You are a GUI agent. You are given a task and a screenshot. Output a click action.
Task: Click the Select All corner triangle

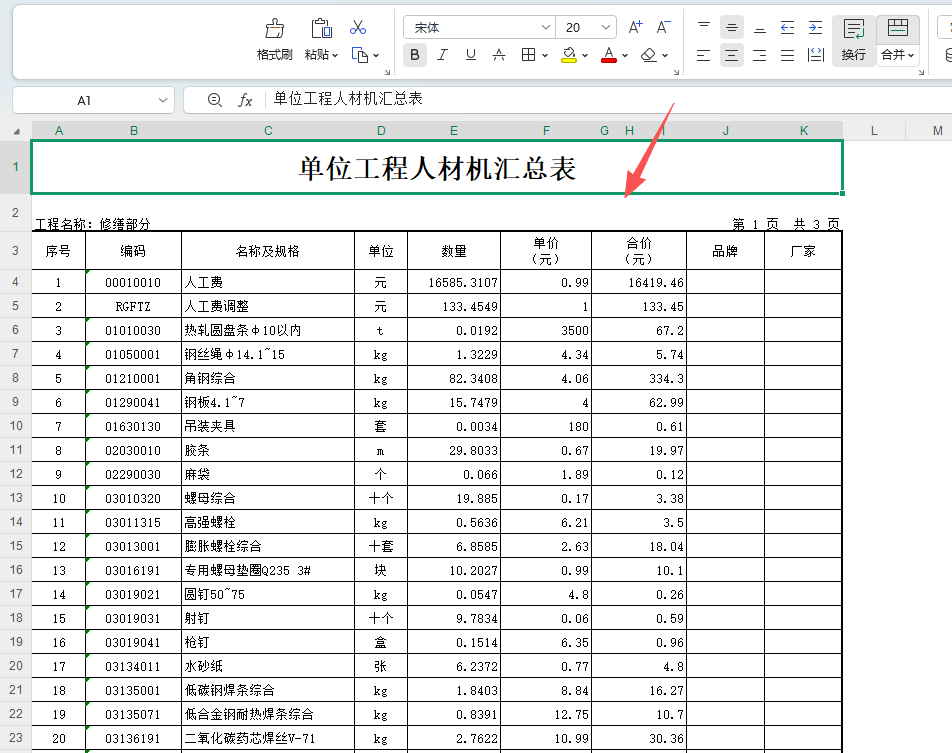[17, 131]
